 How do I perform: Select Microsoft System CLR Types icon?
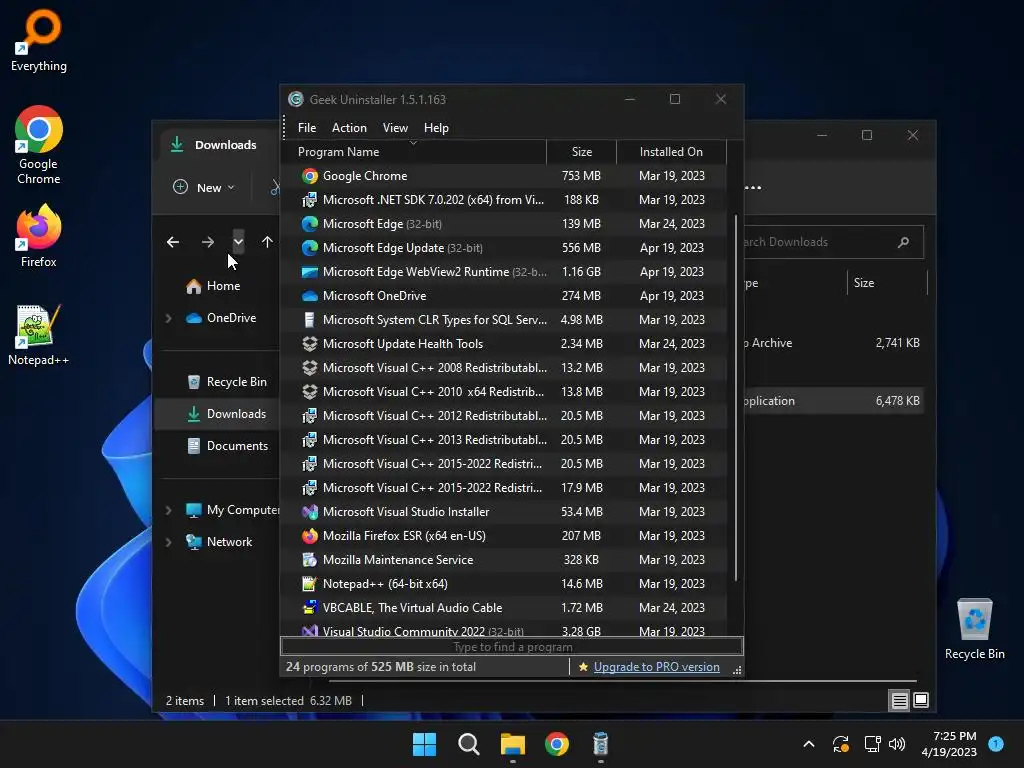coord(310,320)
